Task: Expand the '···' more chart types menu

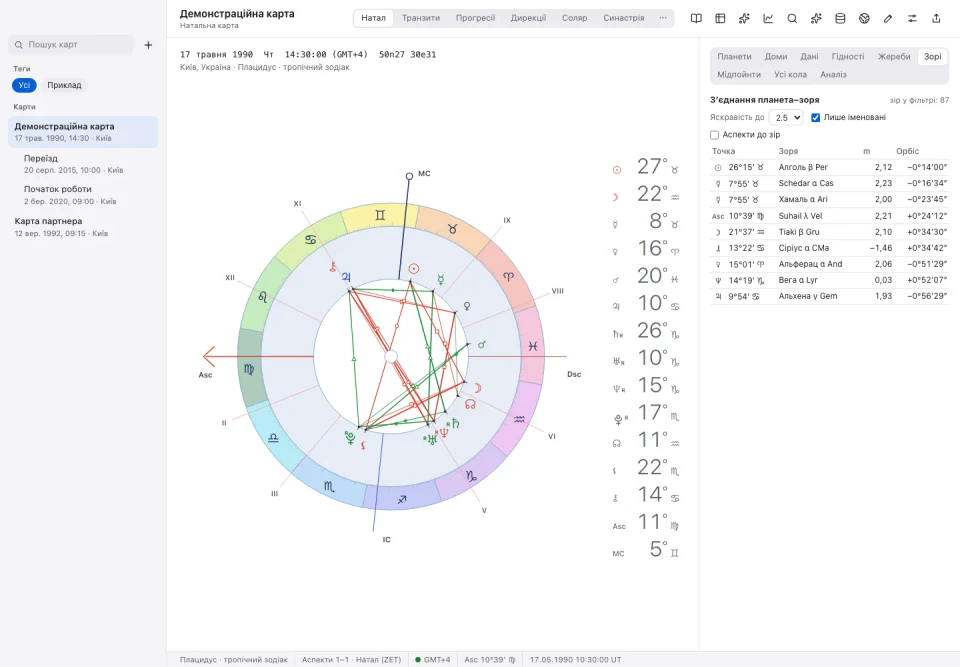Action: tap(663, 18)
